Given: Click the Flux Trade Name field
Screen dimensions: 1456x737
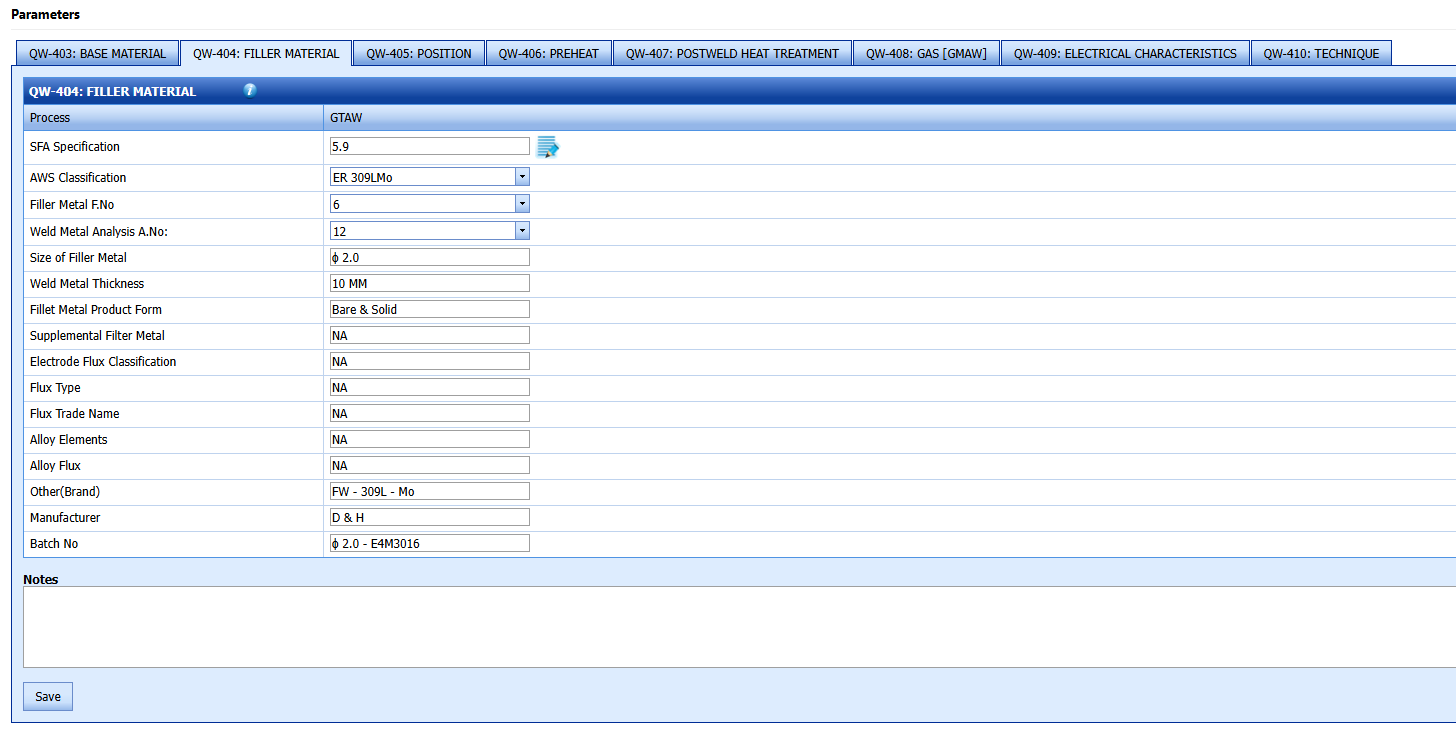Looking at the screenshot, I should tap(429, 414).
